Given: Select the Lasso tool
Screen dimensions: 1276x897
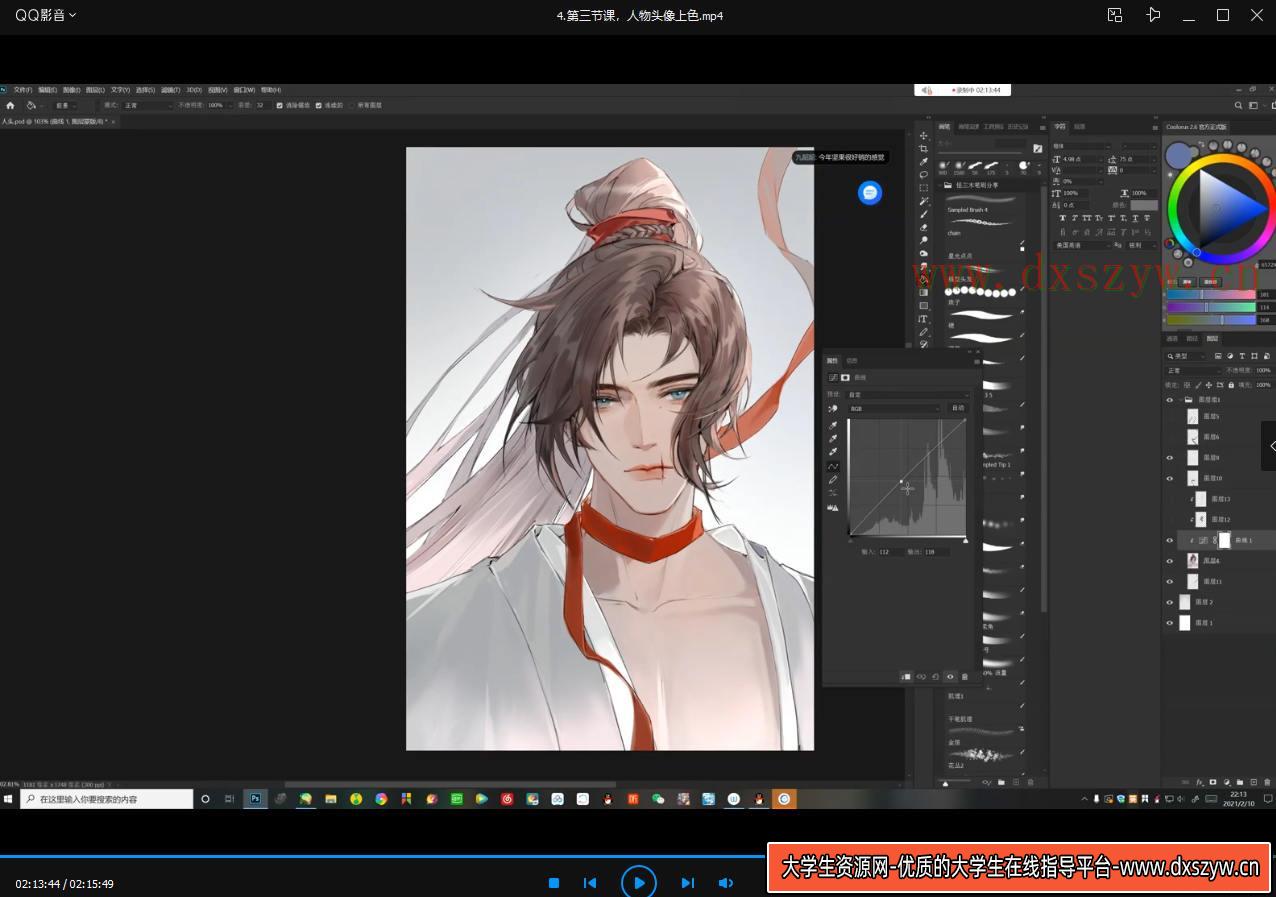Looking at the screenshot, I should click(924, 175).
